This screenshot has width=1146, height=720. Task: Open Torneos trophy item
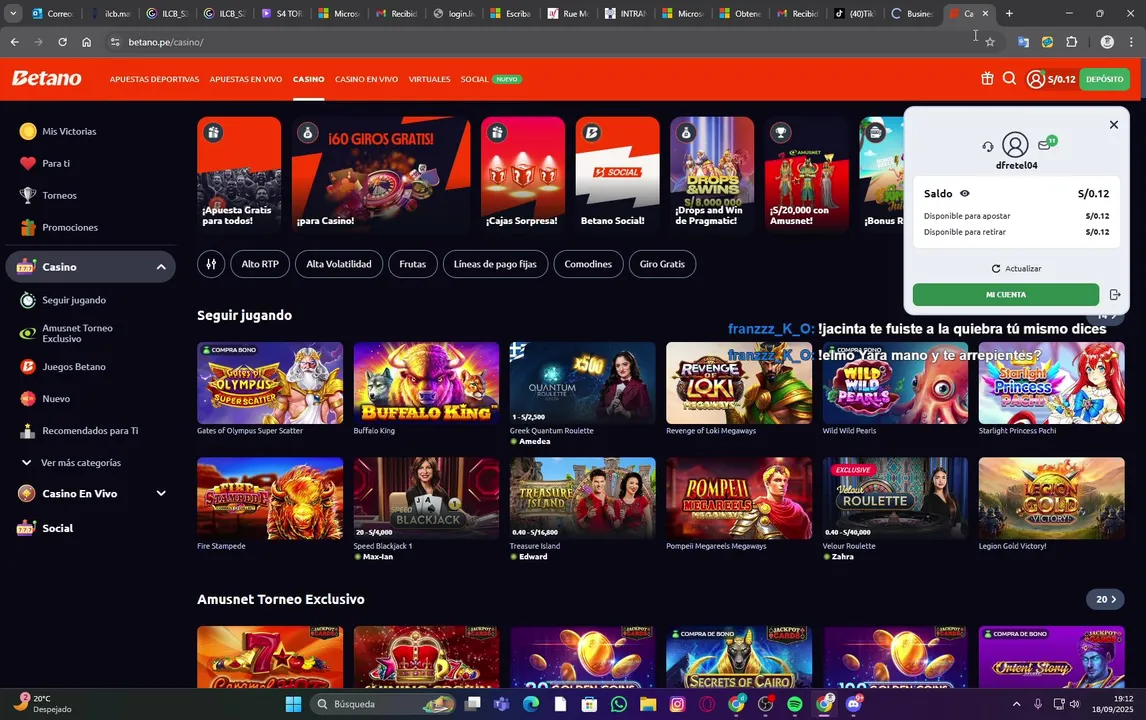click(48, 195)
